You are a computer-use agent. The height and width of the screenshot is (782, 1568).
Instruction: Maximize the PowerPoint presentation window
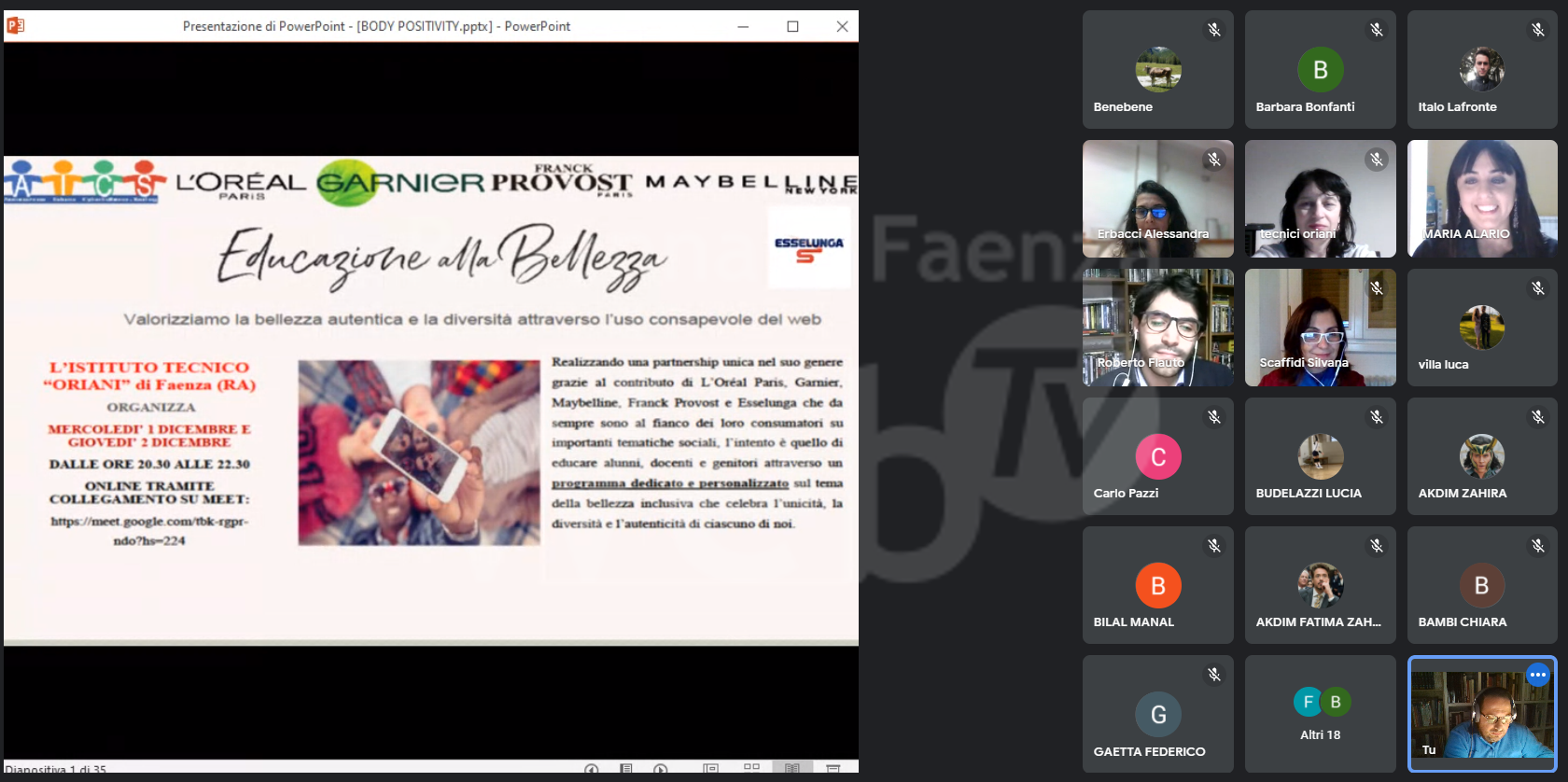[792, 26]
